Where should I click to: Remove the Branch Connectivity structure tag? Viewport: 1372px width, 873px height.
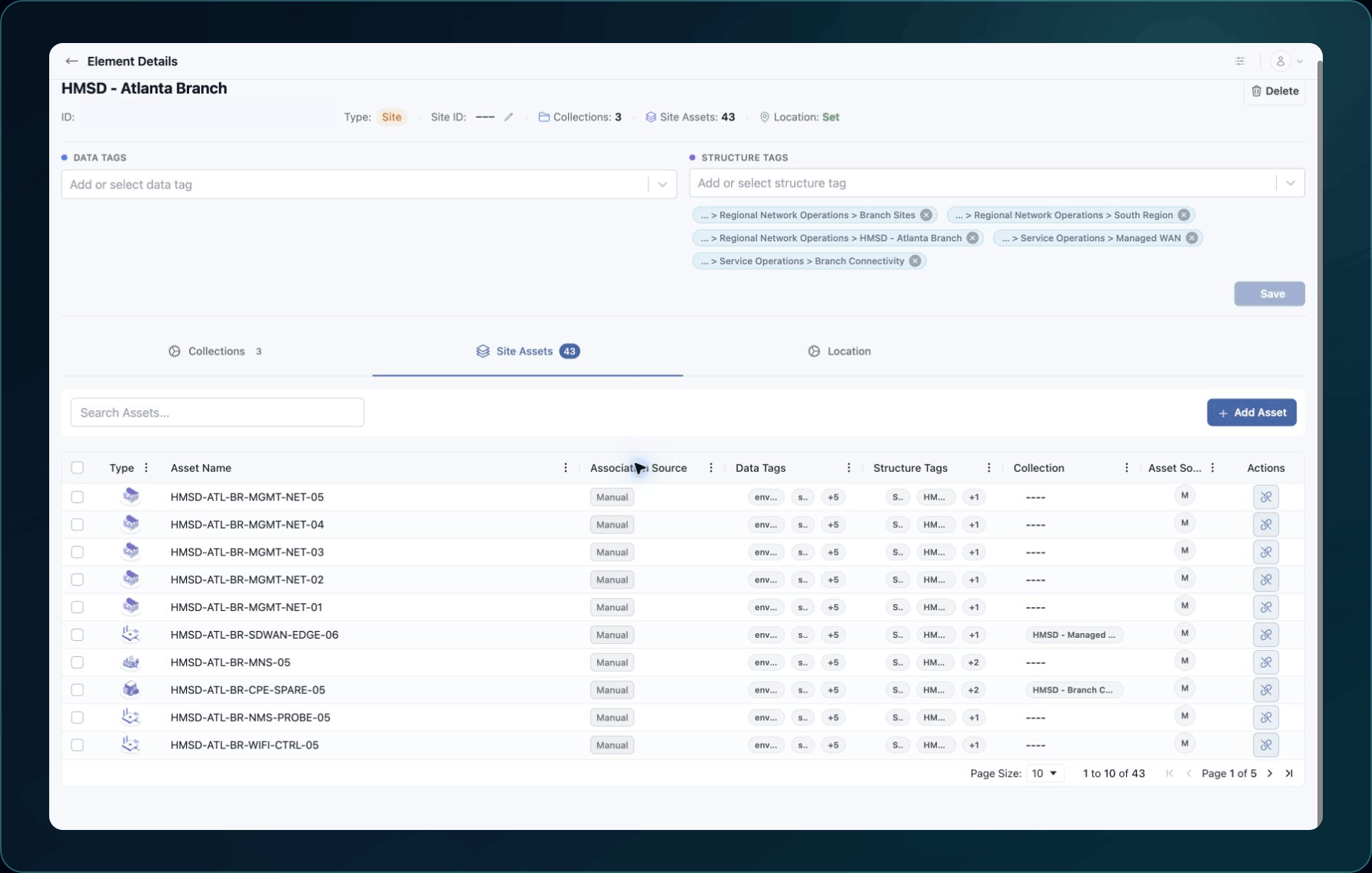pyautogui.click(x=915, y=261)
